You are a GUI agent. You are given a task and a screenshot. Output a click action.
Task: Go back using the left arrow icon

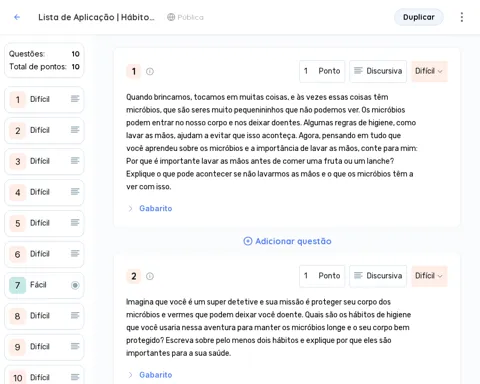pyautogui.click(x=17, y=17)
